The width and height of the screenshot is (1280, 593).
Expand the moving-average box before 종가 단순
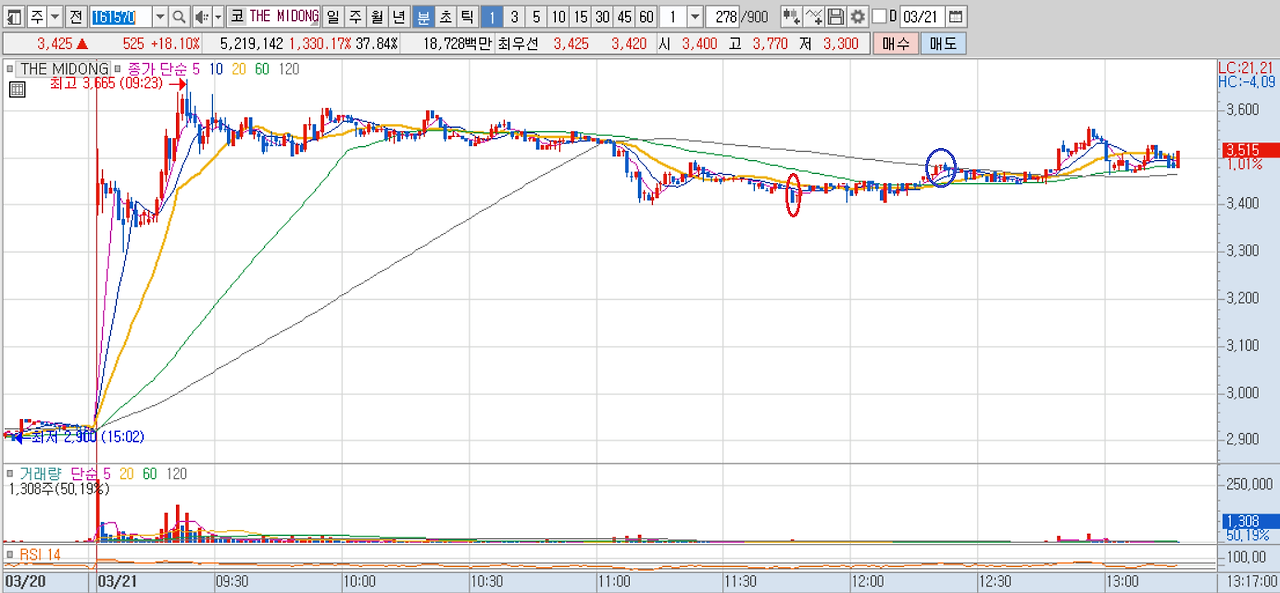coord(118,69)
